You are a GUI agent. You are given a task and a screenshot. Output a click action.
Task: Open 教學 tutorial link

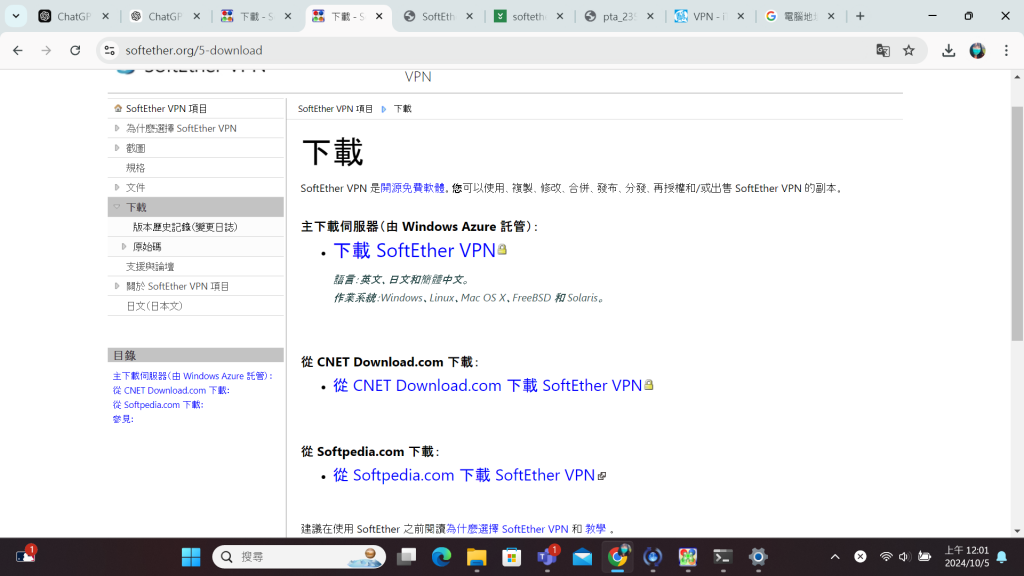(x=595, y=529)
